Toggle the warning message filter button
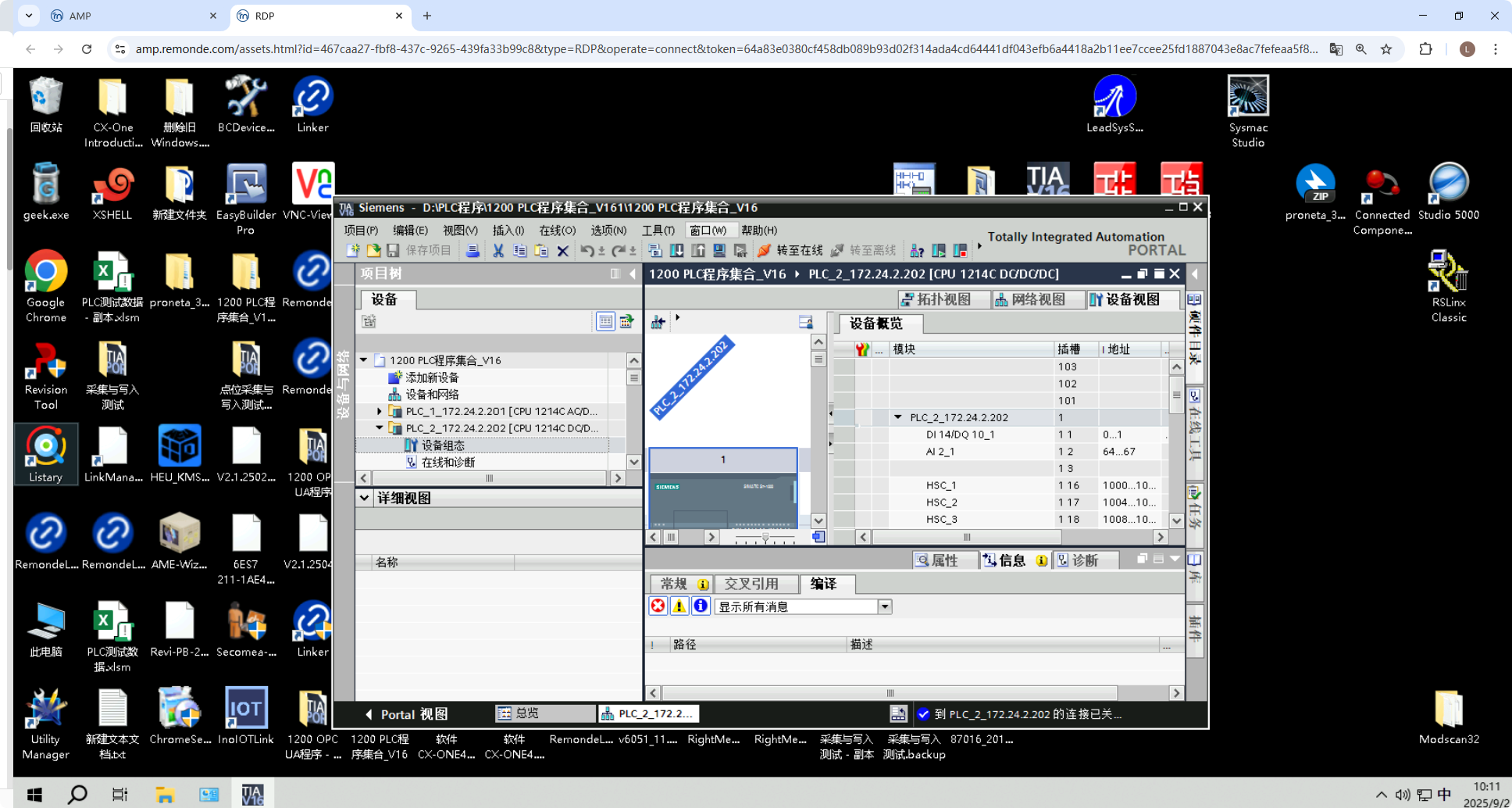Viewport: 1512px width, 808px height. (x=679, y=606)
